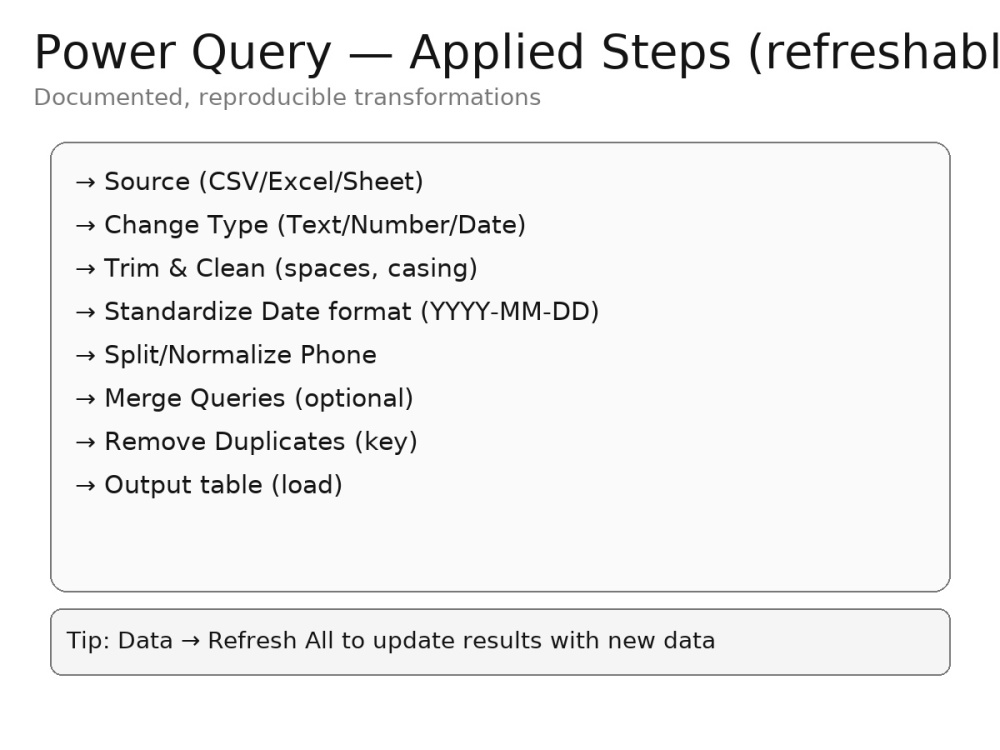Click the arrow before Source step
This screenshot has width=1000, height=750.
[85, 182]
